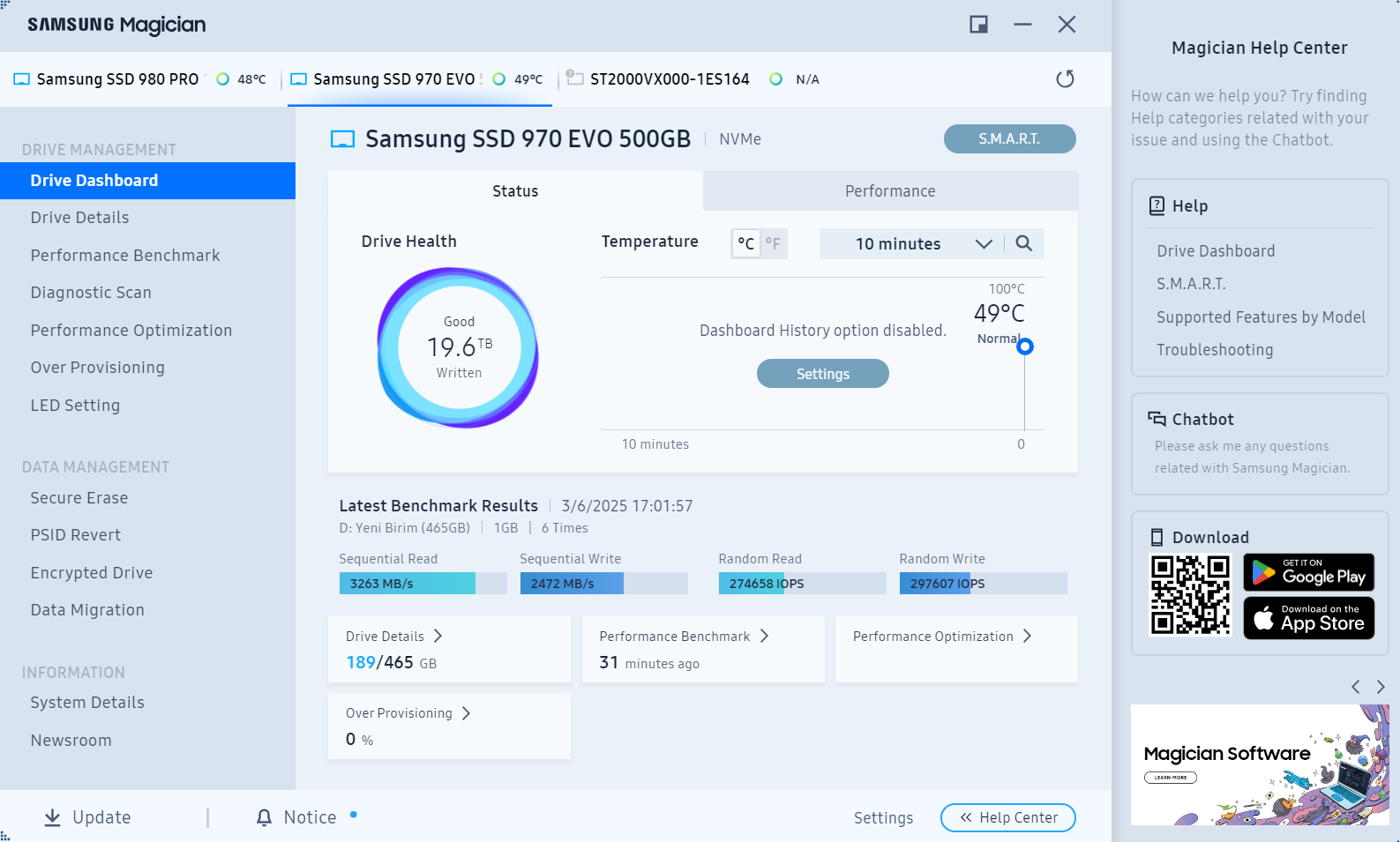Go to previous banner with left arrow
Viewport: 1400px width, 842px height.
1356,687
